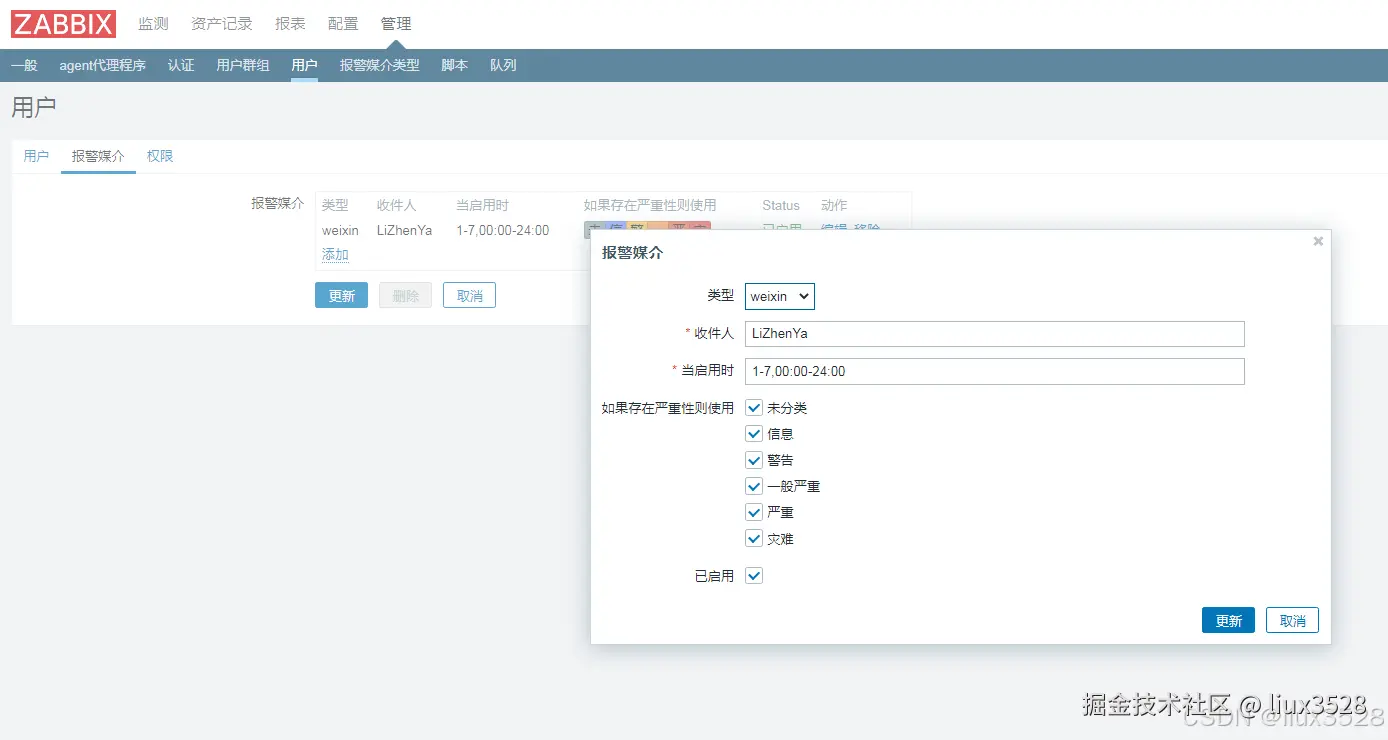The image size is (1388, 740).
Task: Open the 资产记录 top menu
Action: coord(222,24)
